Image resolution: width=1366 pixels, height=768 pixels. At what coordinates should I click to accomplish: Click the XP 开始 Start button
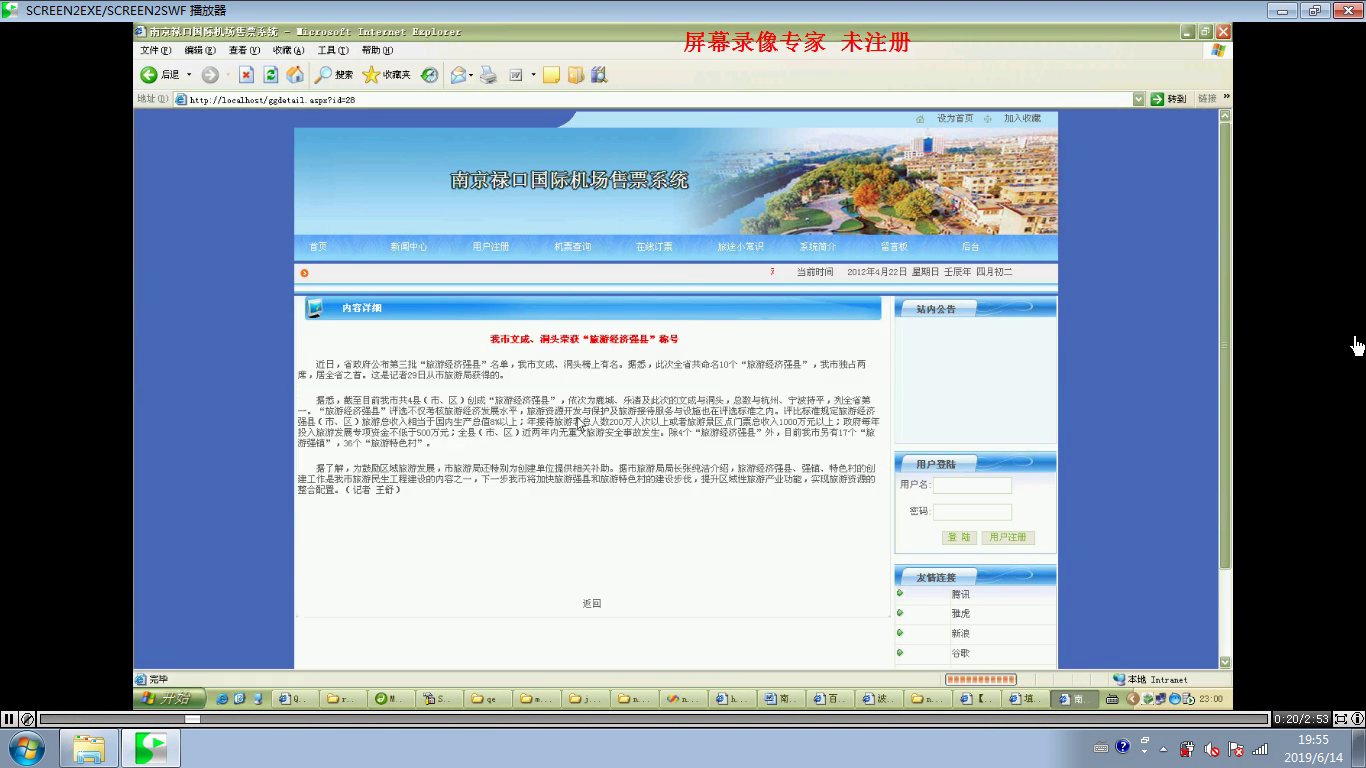(170, 698)
